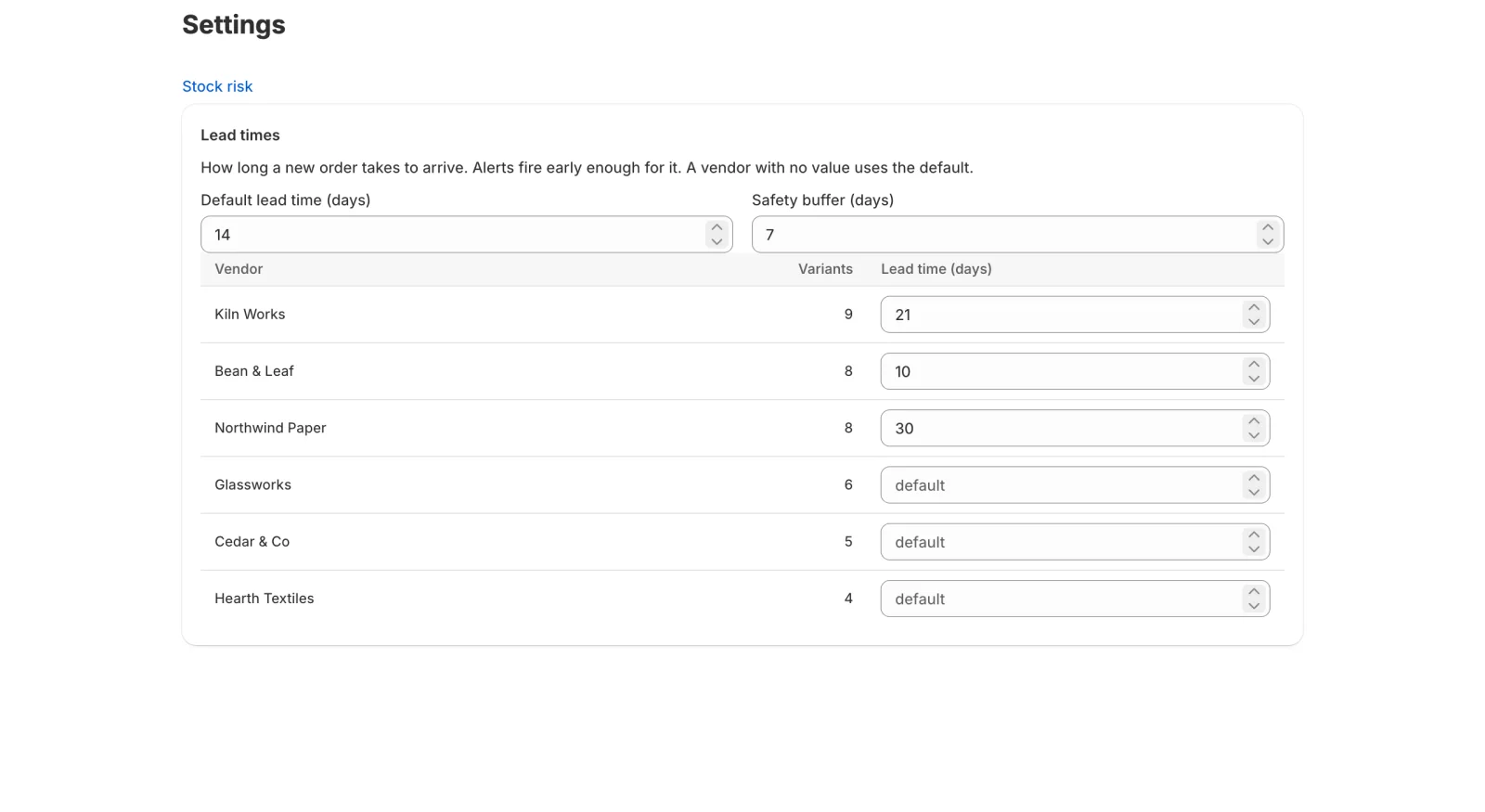Click the Glassworks variants count 6
The height and width of the screenshot is (812, 1485).
tap(848, 484)
